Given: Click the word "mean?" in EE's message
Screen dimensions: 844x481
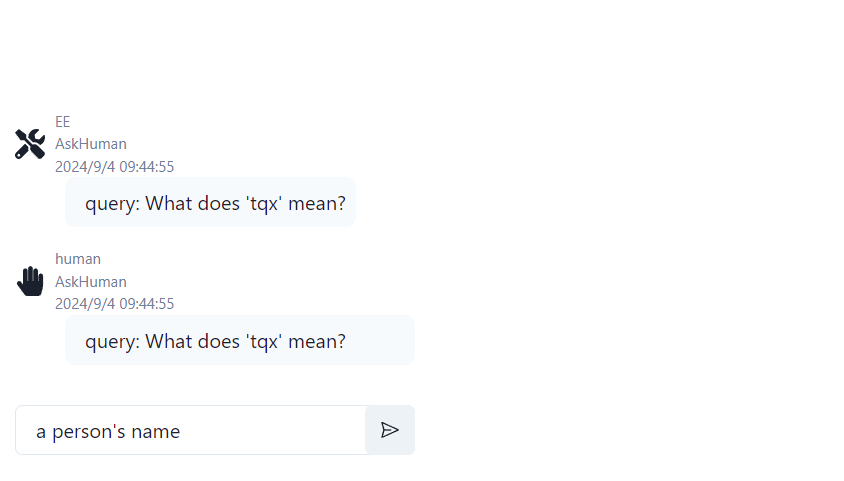Looking at the screenshot, I should (317, 204).
